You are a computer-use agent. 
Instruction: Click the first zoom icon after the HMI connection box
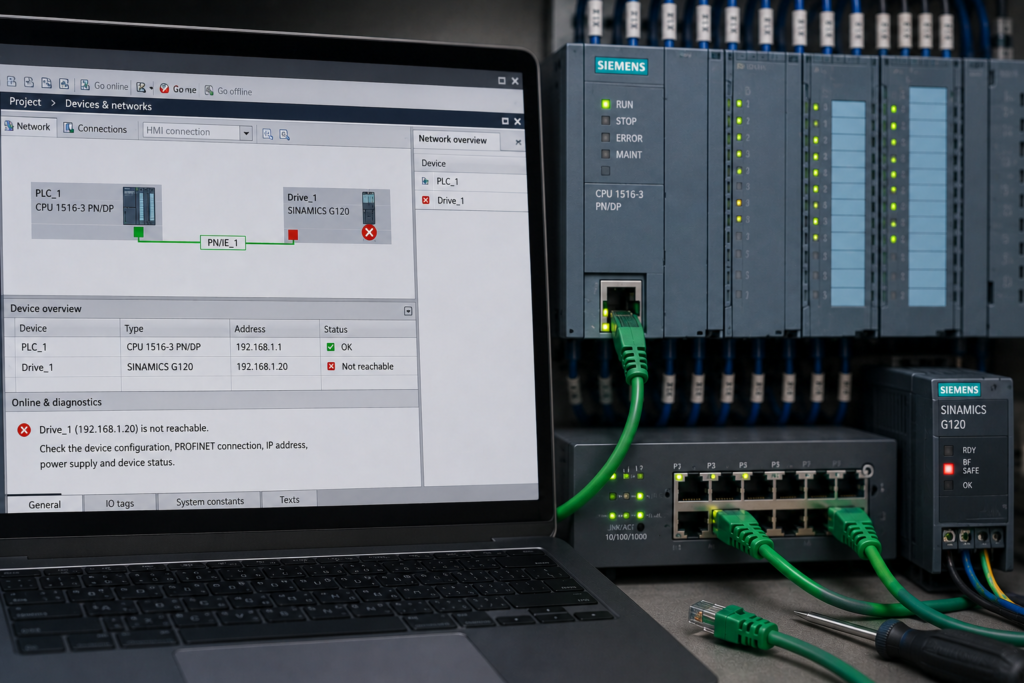267,134
